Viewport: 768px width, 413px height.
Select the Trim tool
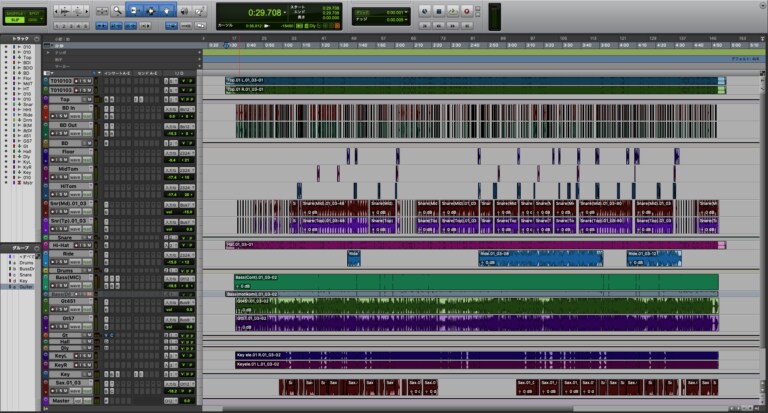134,11
